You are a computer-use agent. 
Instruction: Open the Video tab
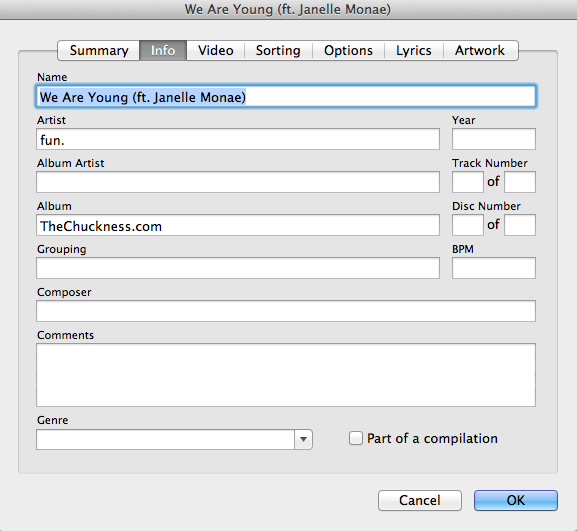[216, 50]
